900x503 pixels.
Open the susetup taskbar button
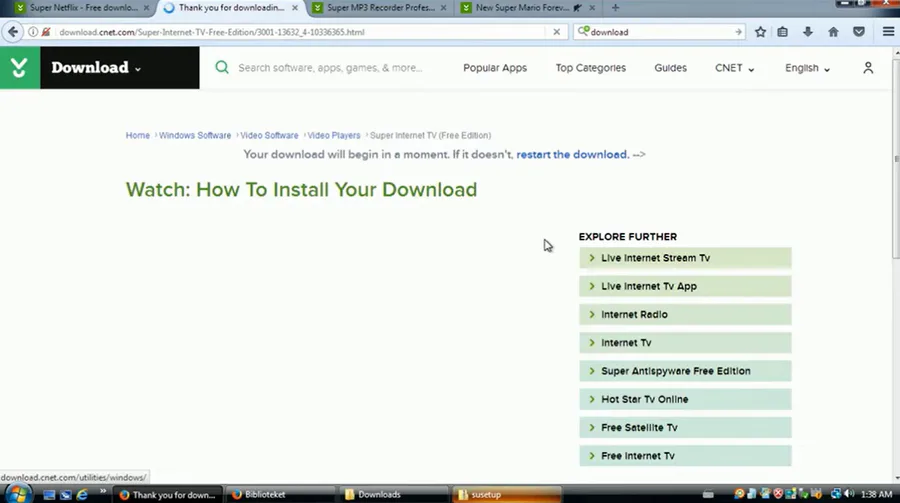click(x=506, y=494)
